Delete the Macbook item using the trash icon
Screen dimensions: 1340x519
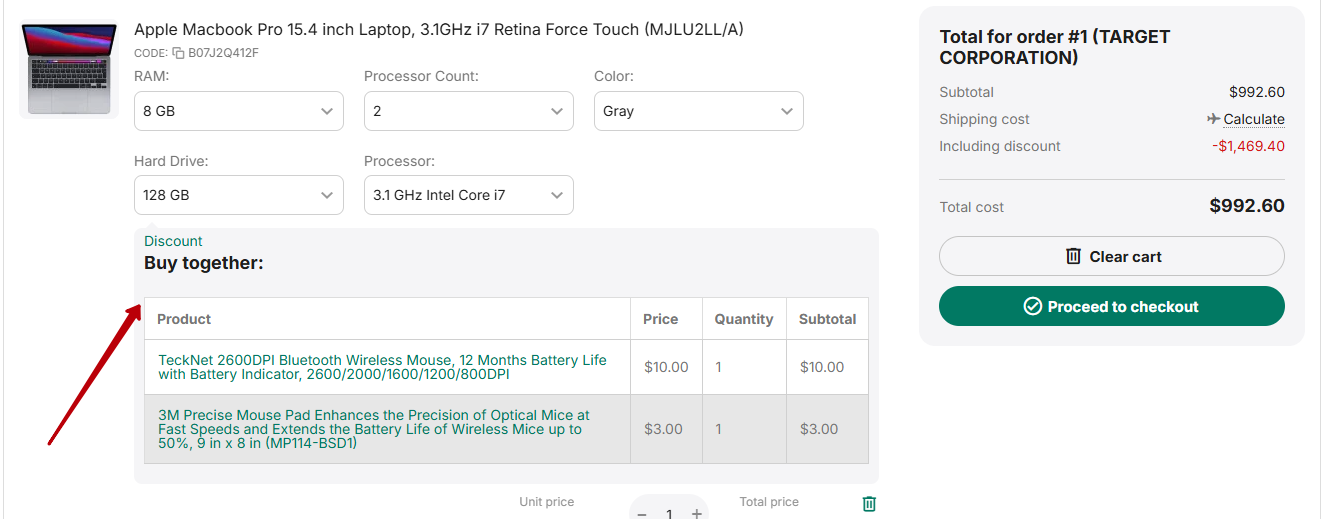[x=869, y=504]
